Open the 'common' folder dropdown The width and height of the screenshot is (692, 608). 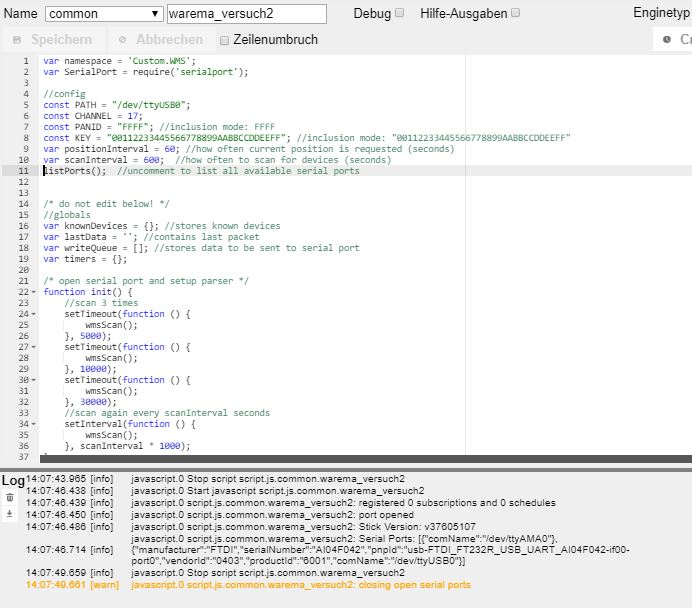click(x=104, y=14)
